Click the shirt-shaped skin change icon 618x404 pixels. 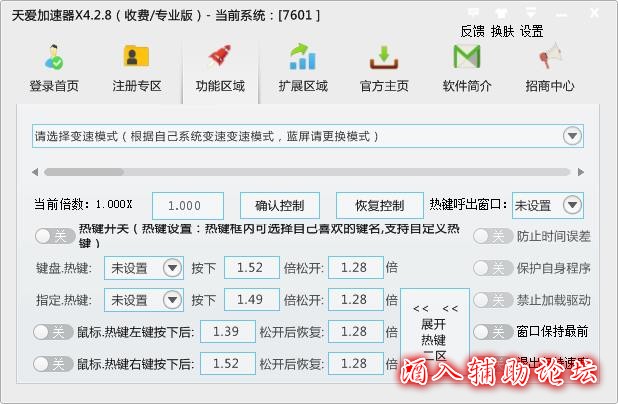point(501,13)
